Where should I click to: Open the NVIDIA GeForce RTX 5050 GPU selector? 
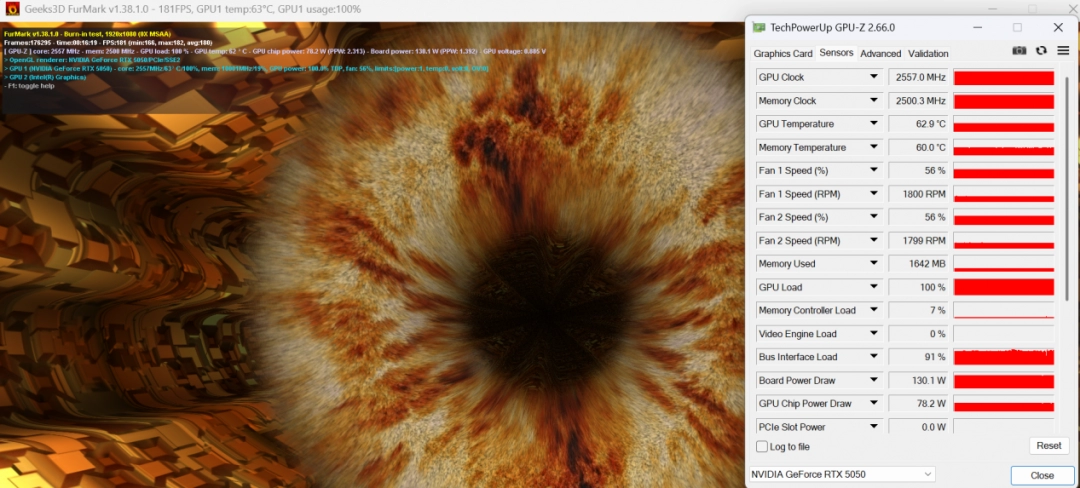[842, 474]
